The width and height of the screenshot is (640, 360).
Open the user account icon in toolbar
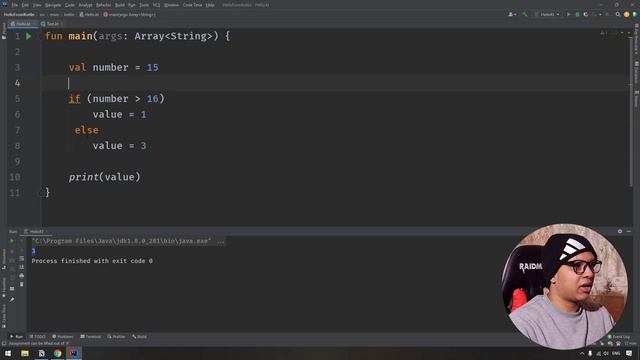point(511,14)
